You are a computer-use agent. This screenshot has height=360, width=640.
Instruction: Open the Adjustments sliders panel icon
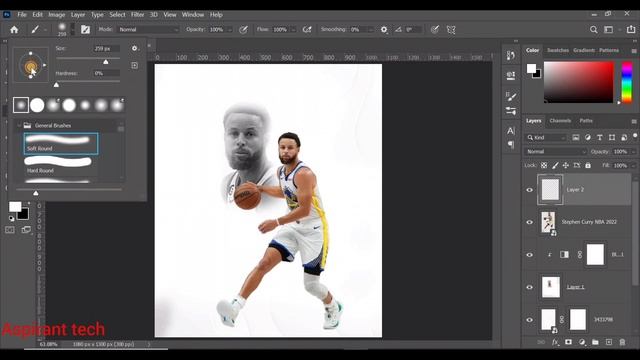click(x=511, y=111)
